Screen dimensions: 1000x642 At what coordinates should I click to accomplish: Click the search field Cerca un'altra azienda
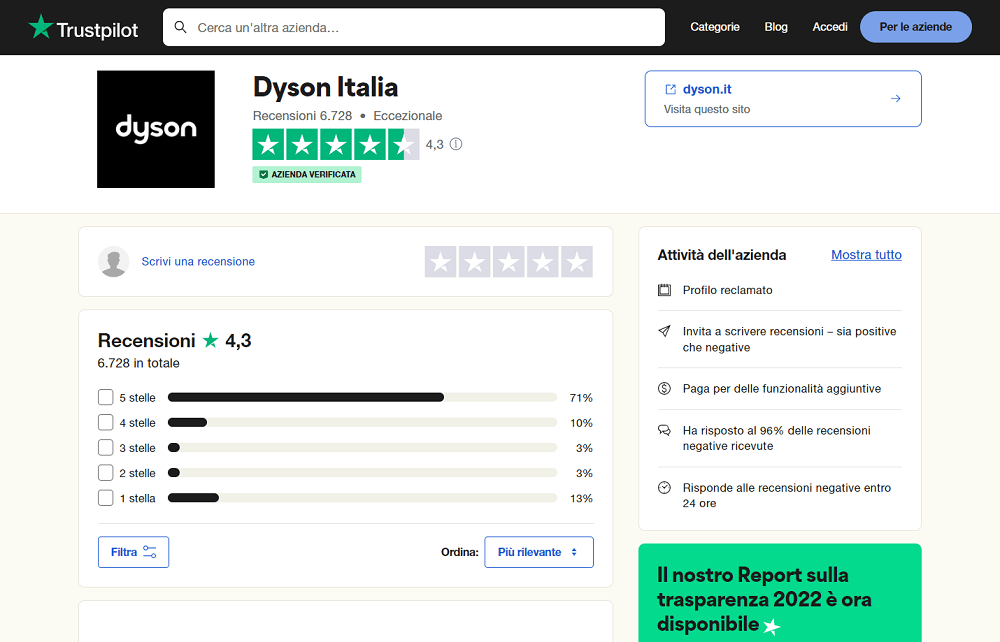click(414, 27)
